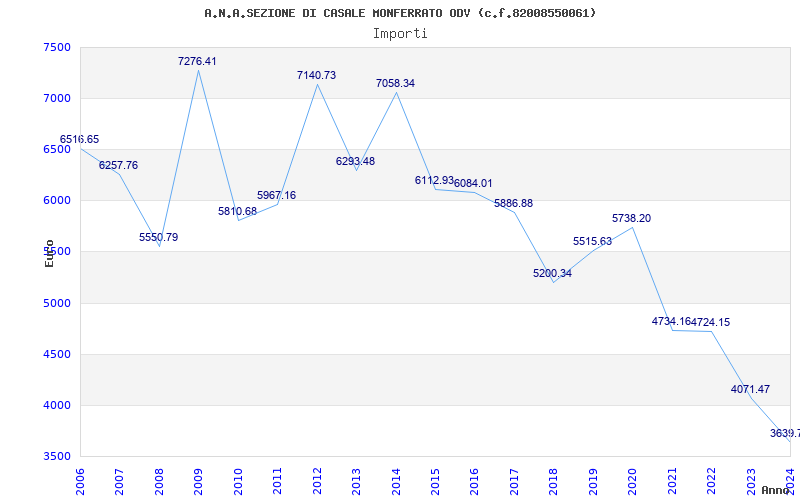
Task: Select peak value 7276.41
Action: [x=197, y=61]
